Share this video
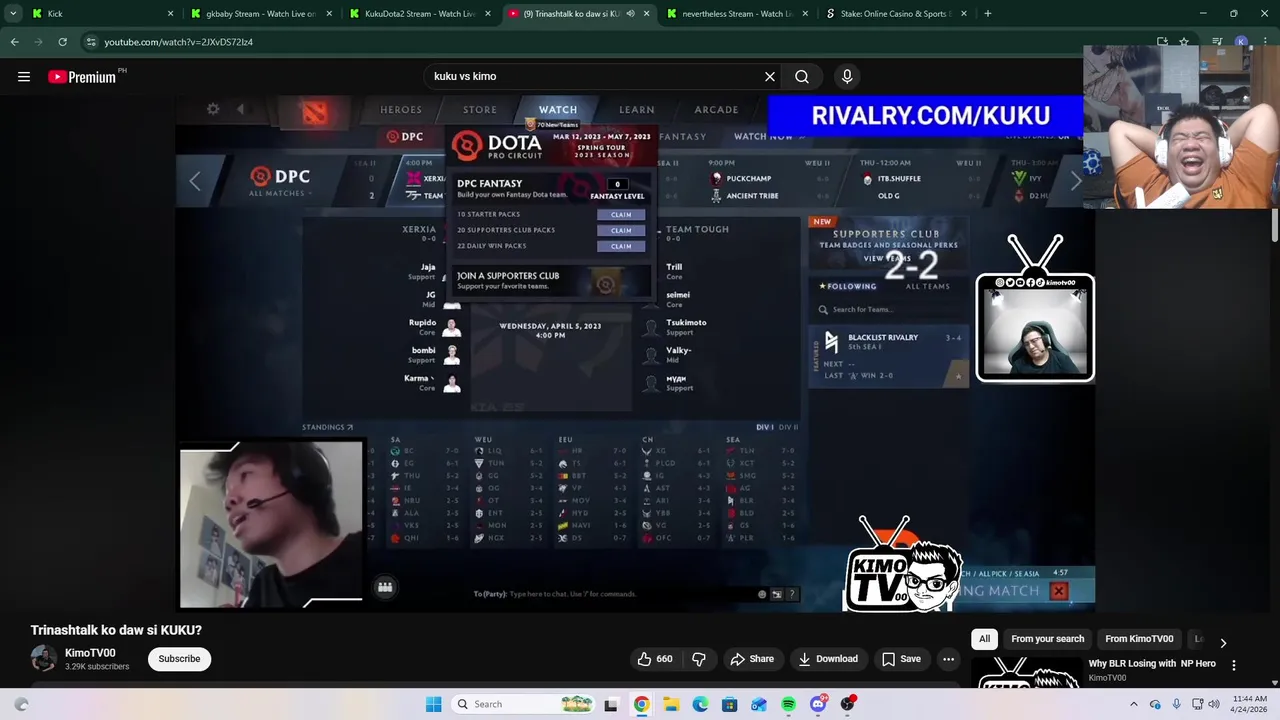Screen dimensions: 1280x720 point(751,659)
